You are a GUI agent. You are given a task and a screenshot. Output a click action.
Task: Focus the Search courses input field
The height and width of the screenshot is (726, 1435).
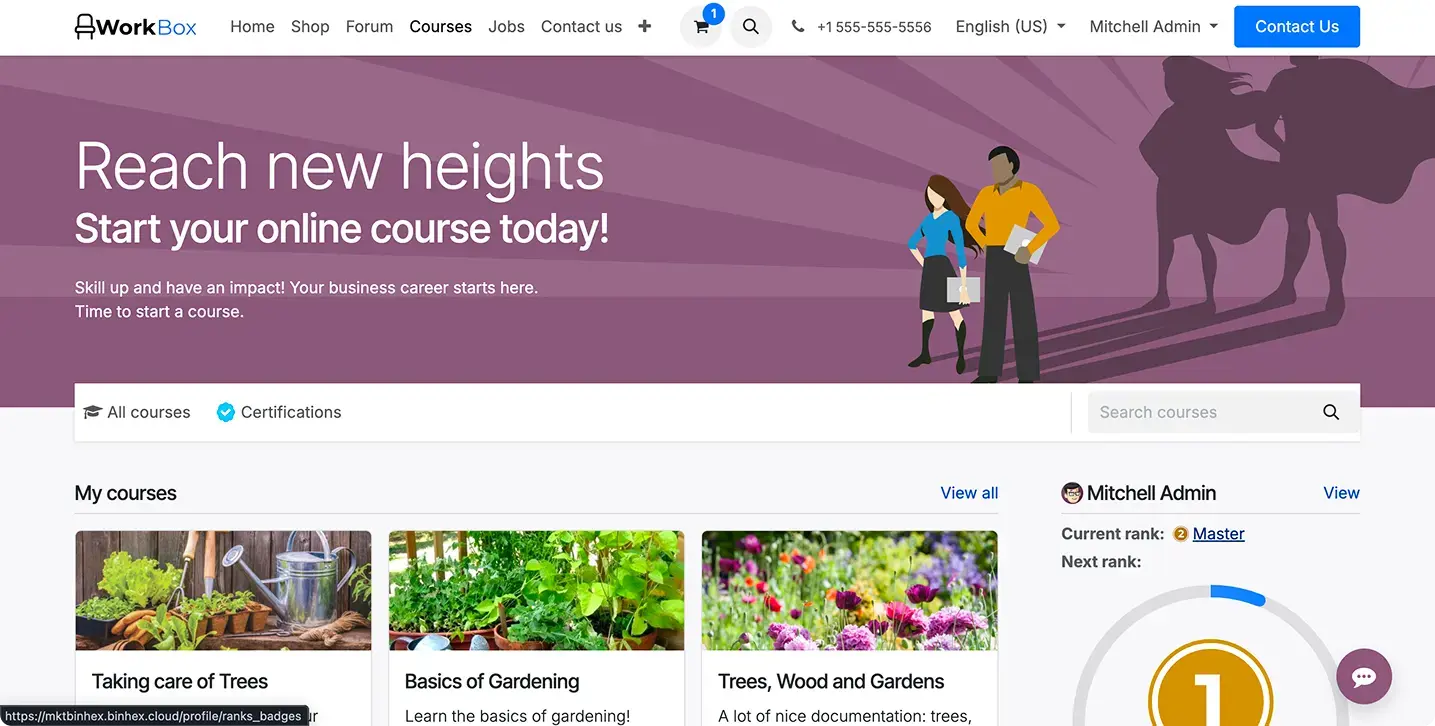click(1200, 412)
